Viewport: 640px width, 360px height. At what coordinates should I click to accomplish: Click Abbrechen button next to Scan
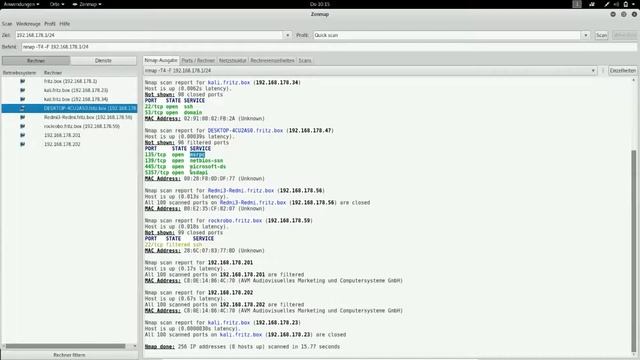[624, 35]
